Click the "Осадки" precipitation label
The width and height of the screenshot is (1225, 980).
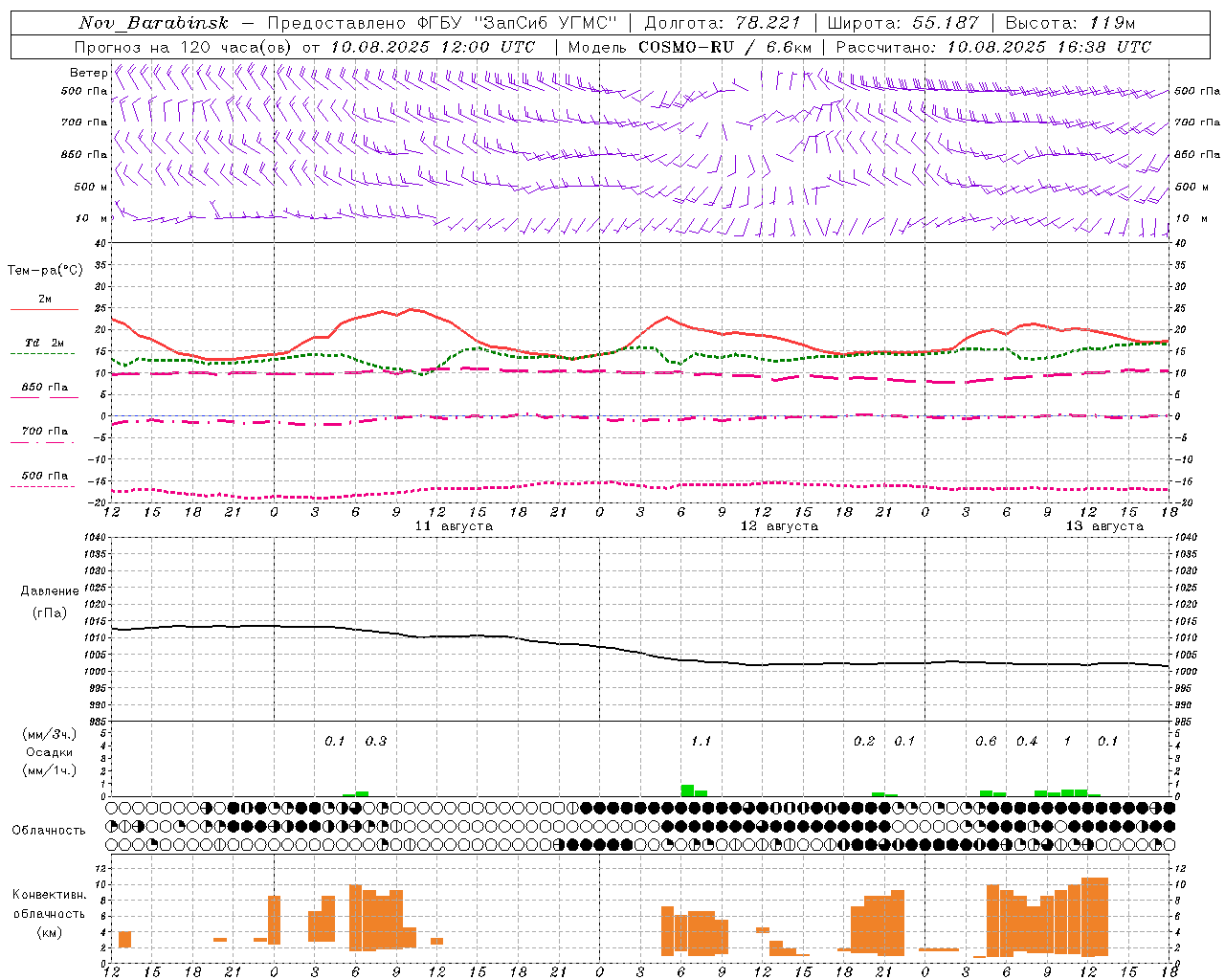[50, 752]
